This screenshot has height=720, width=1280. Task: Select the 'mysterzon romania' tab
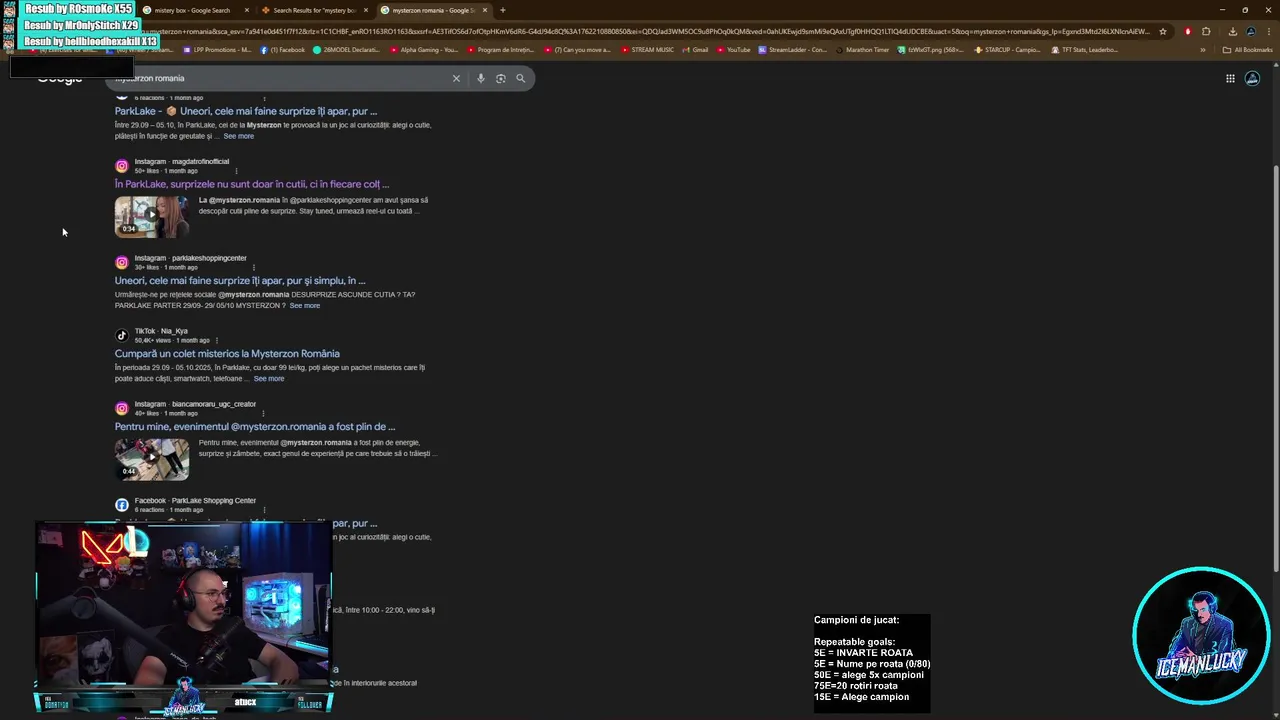434,10
